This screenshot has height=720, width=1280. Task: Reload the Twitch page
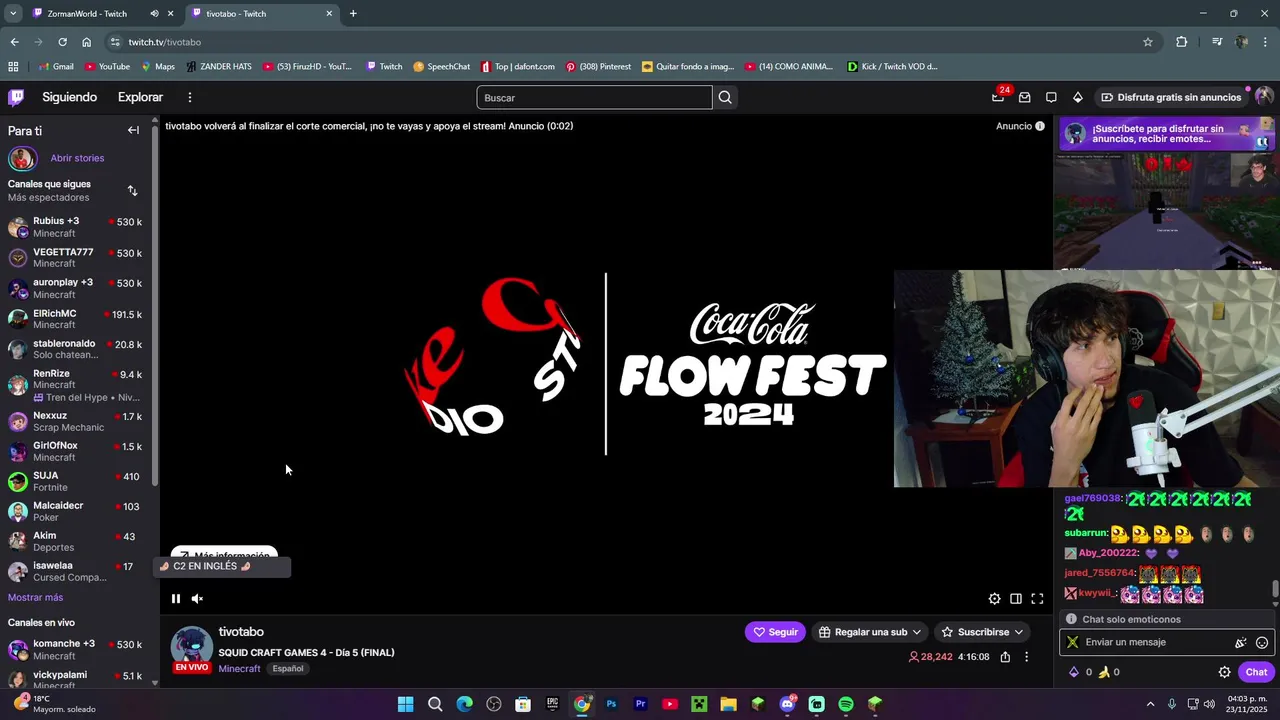(62, 42)
